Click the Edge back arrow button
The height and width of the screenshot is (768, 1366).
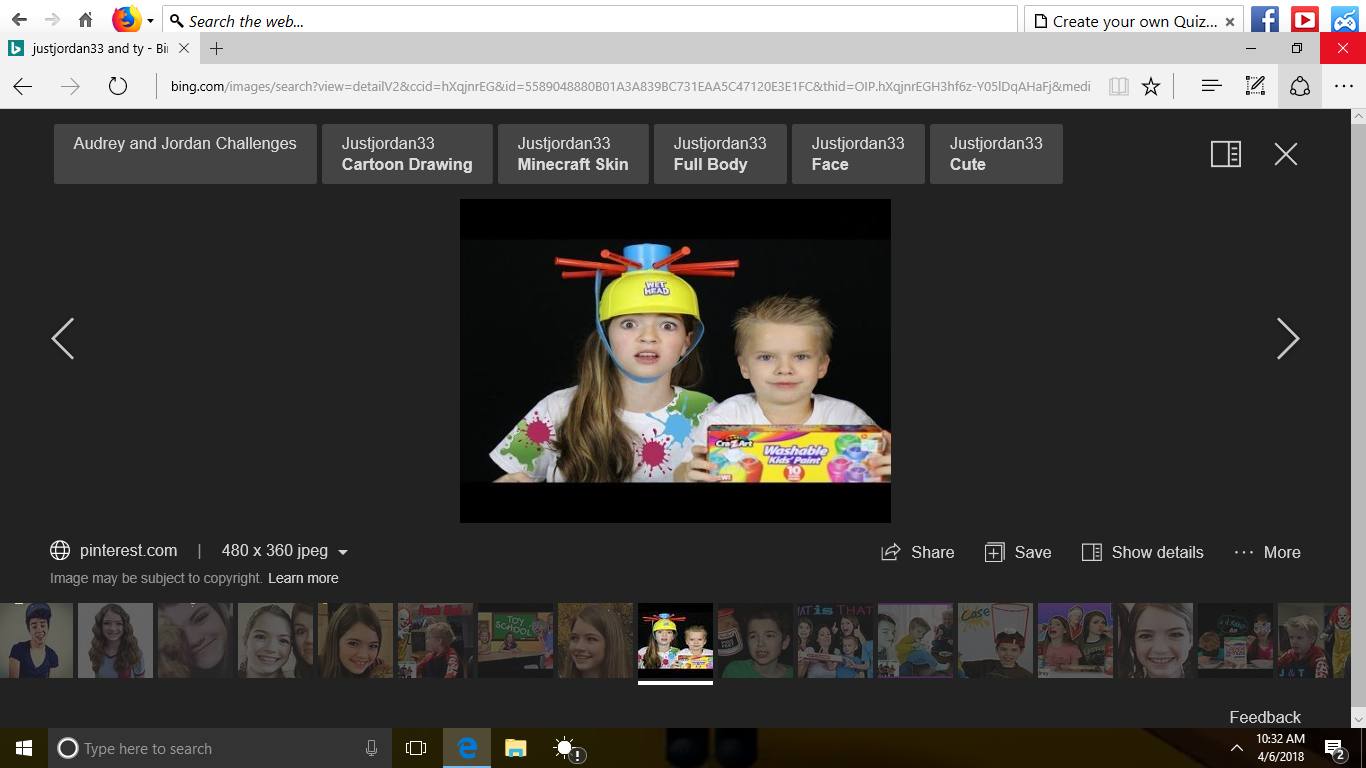tap(22, 87)
